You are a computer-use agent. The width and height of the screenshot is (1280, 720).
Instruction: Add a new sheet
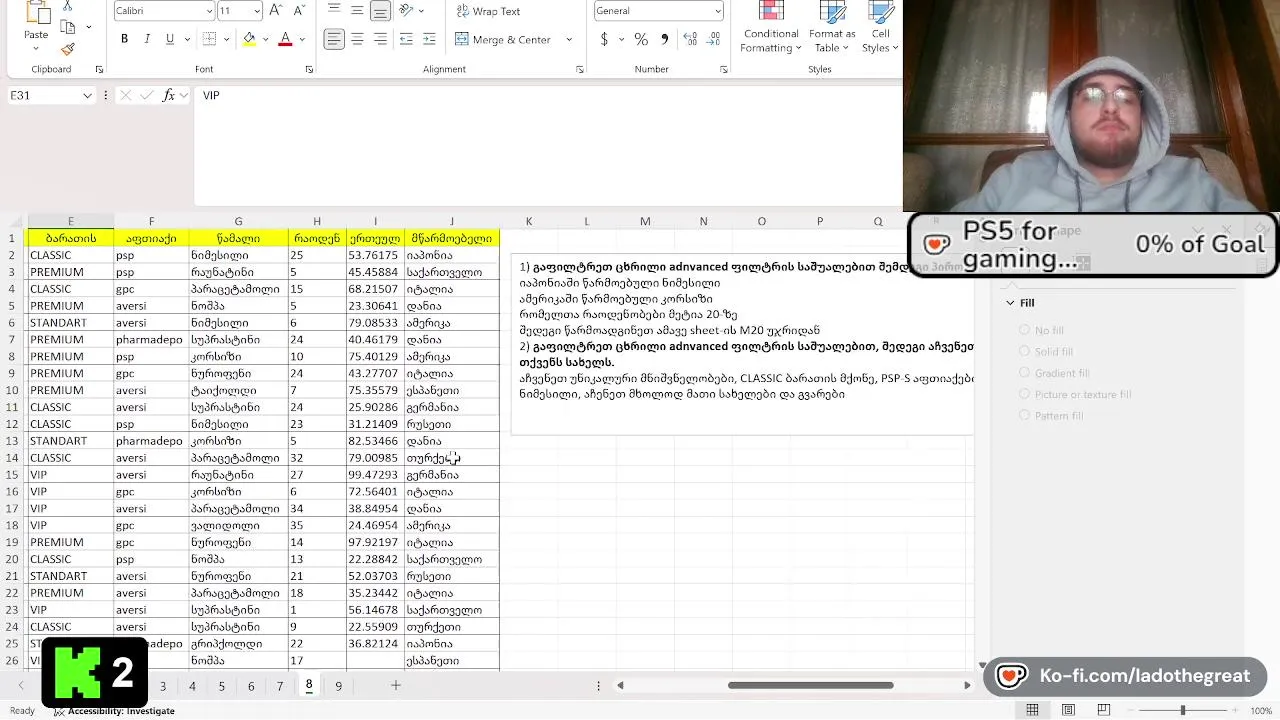pos(395,685)
